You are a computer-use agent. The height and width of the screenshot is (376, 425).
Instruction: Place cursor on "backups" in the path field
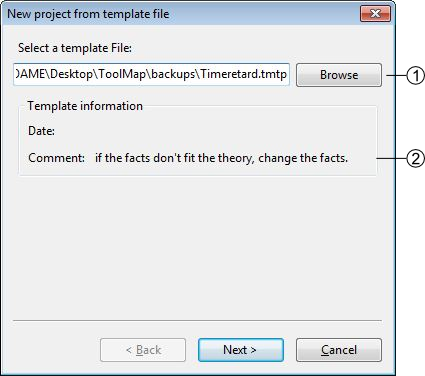point(173,74)
